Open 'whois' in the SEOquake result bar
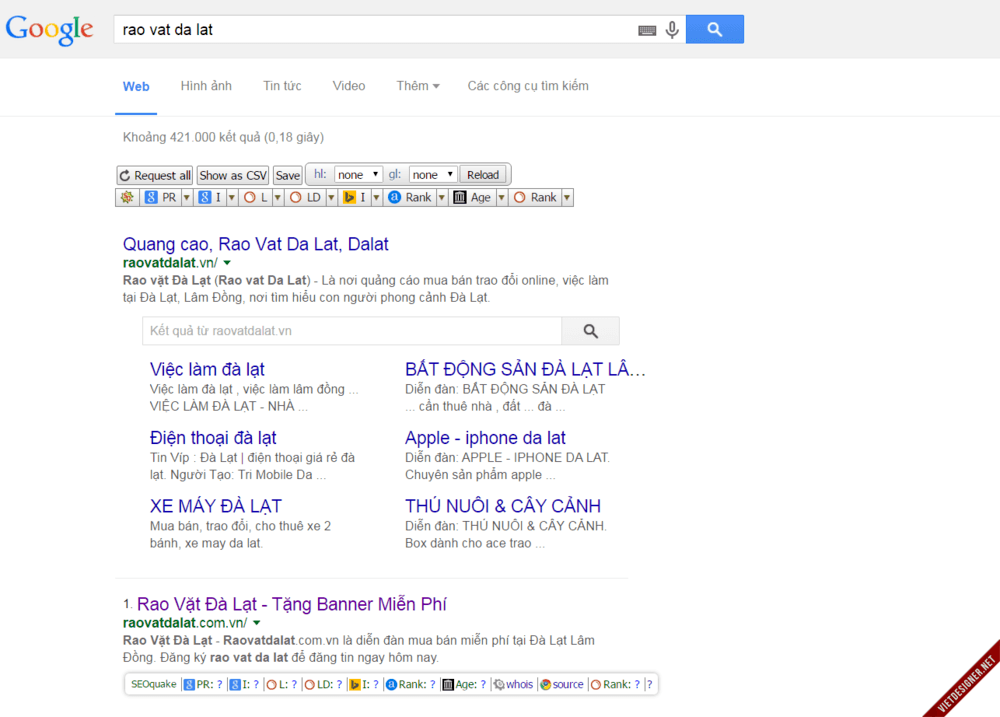Viewport: 1000px width, 717px height. pyautogui.click(x=513, y=684)
